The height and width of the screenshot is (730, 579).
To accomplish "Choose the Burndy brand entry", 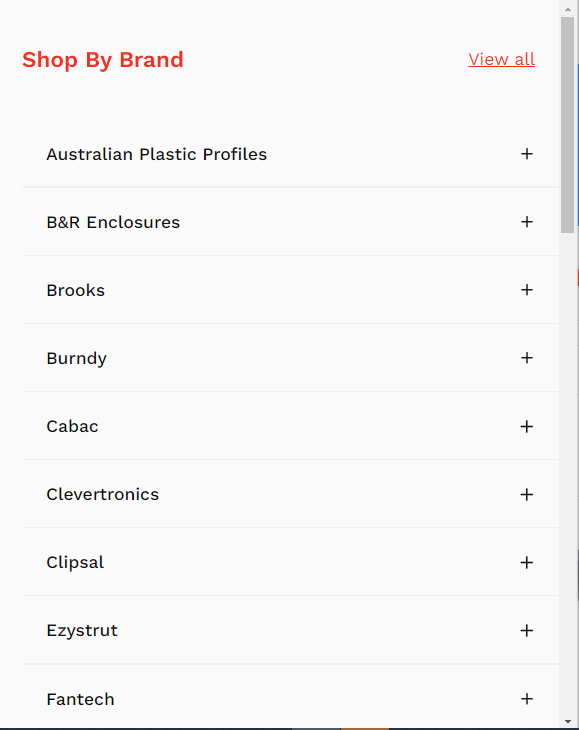I will coord(76,358).
